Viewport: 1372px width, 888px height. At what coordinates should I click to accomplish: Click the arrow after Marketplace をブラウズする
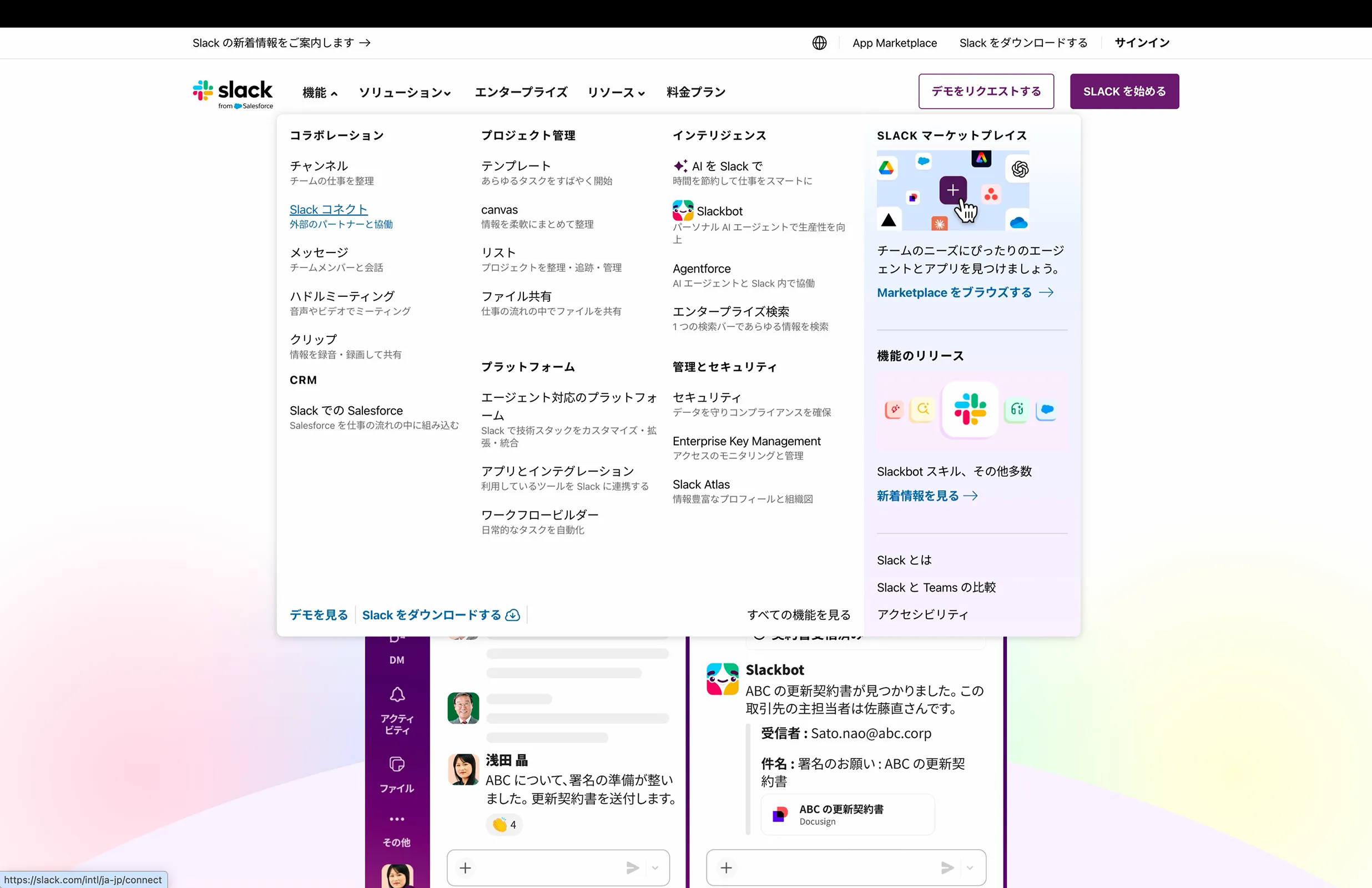(1046, 292)
